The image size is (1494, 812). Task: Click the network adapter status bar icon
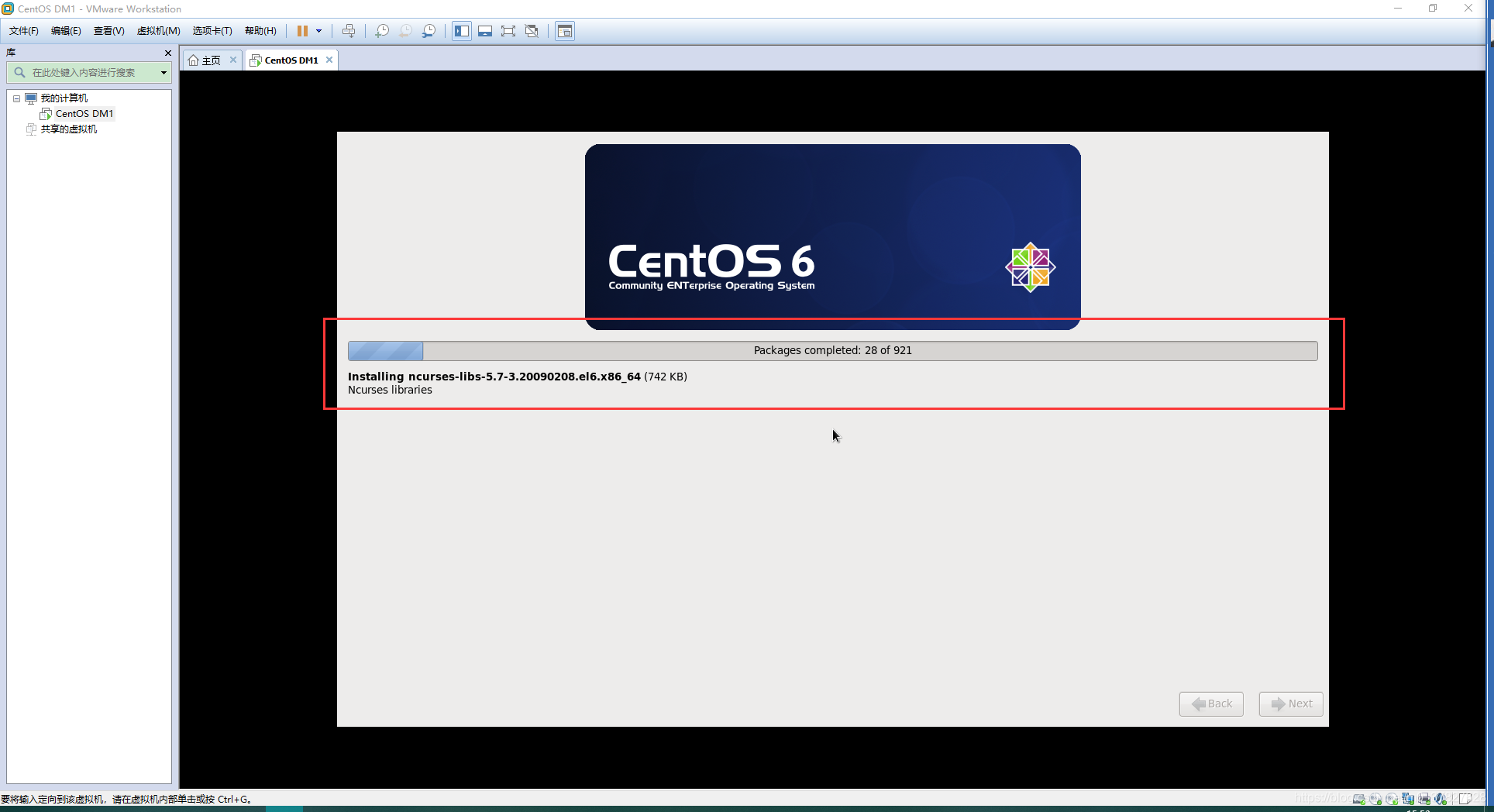pos(1408,799)
